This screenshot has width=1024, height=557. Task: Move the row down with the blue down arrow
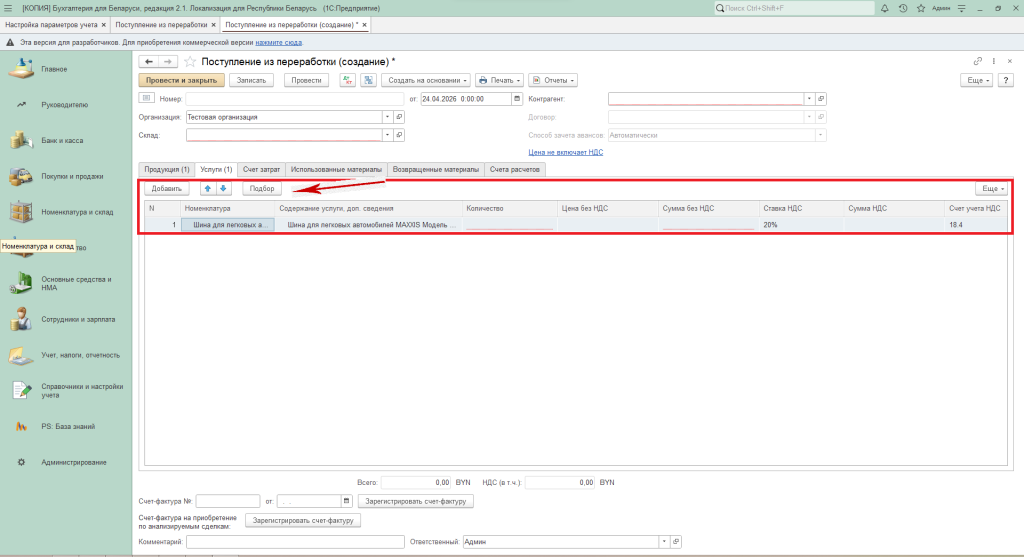click(x=223, y=188)
